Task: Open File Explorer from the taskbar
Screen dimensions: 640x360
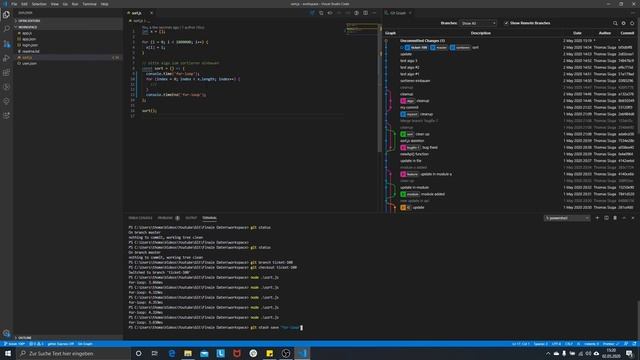Action: [x=188, y=353]
